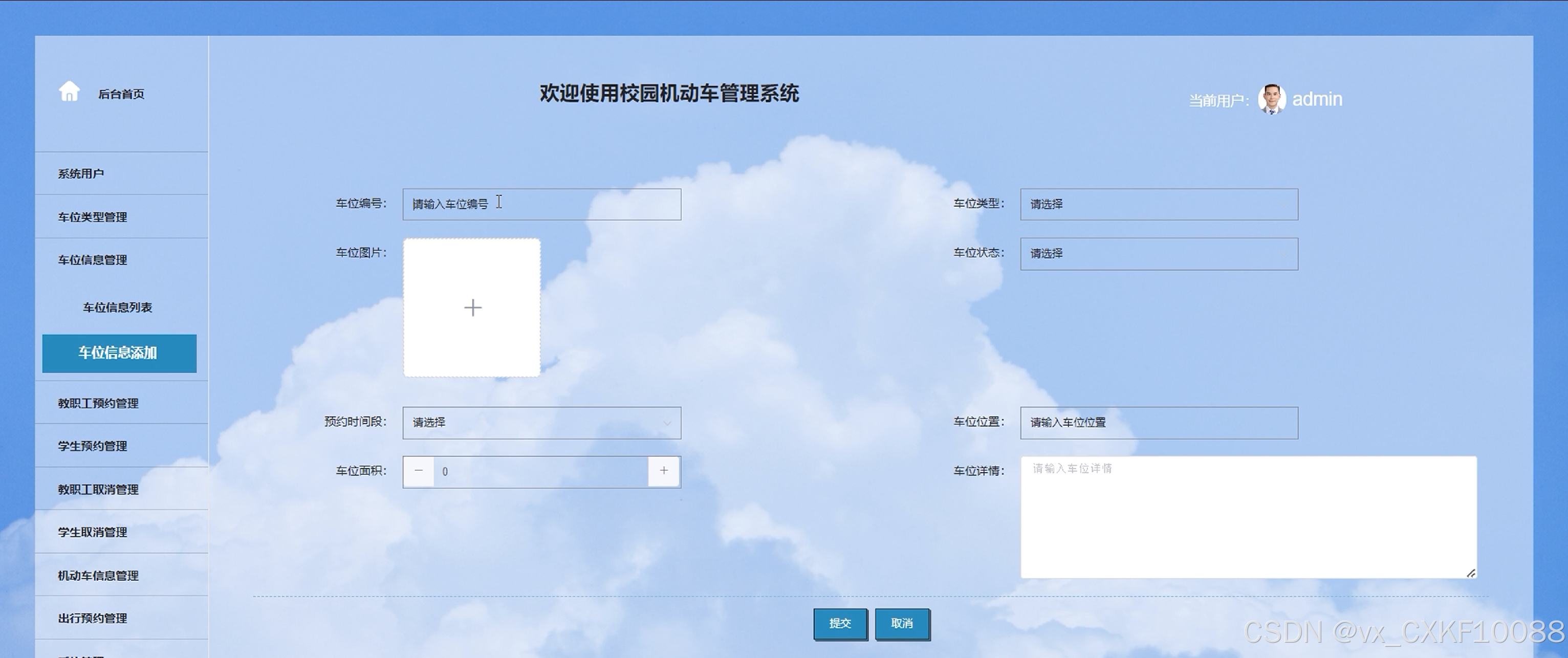Select 车位类型管理 in the sidebar
The height and width of the screenshot is (658, 1568).
point(93,217)
